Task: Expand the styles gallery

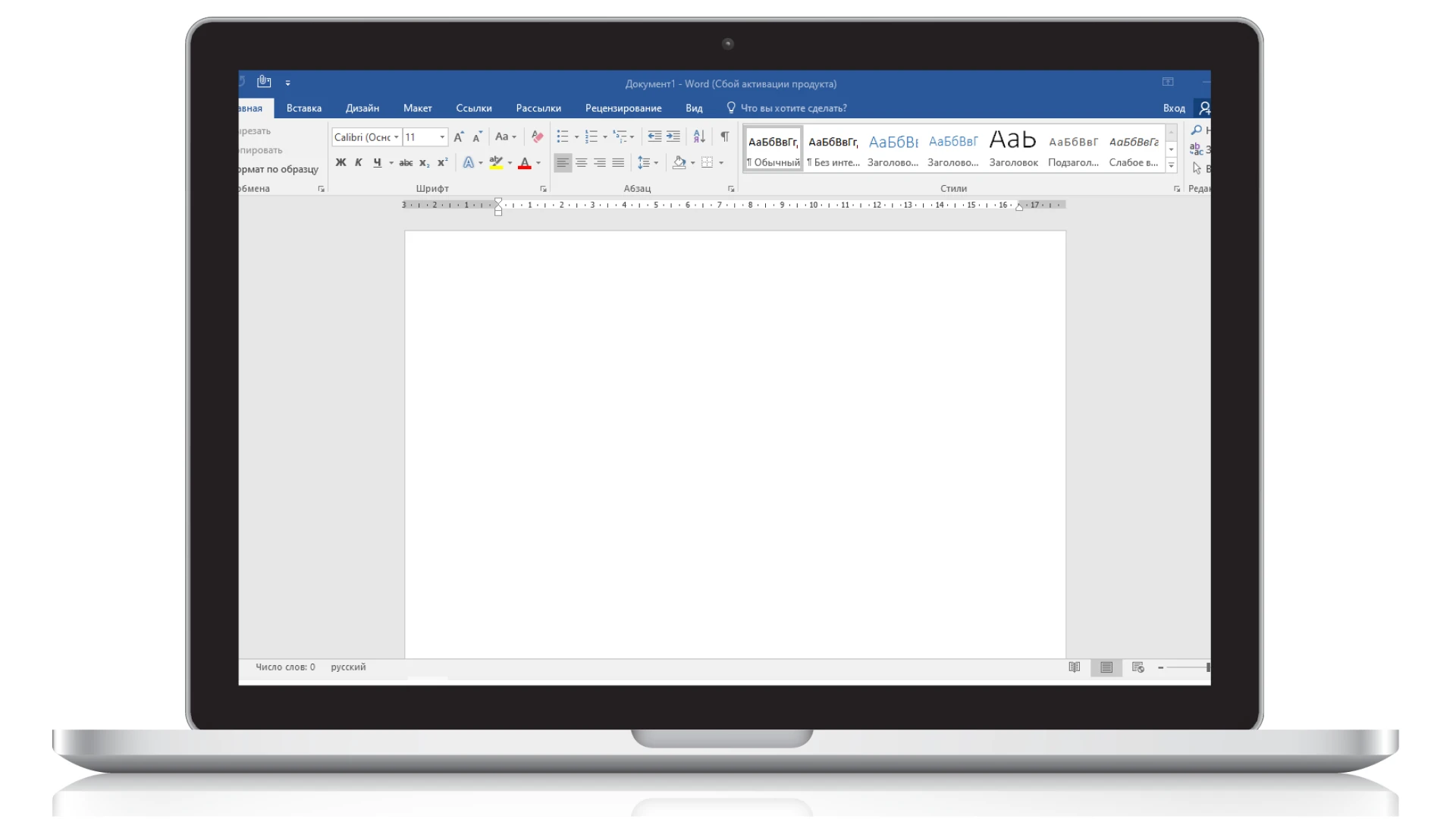Action: pos(1171,165)
